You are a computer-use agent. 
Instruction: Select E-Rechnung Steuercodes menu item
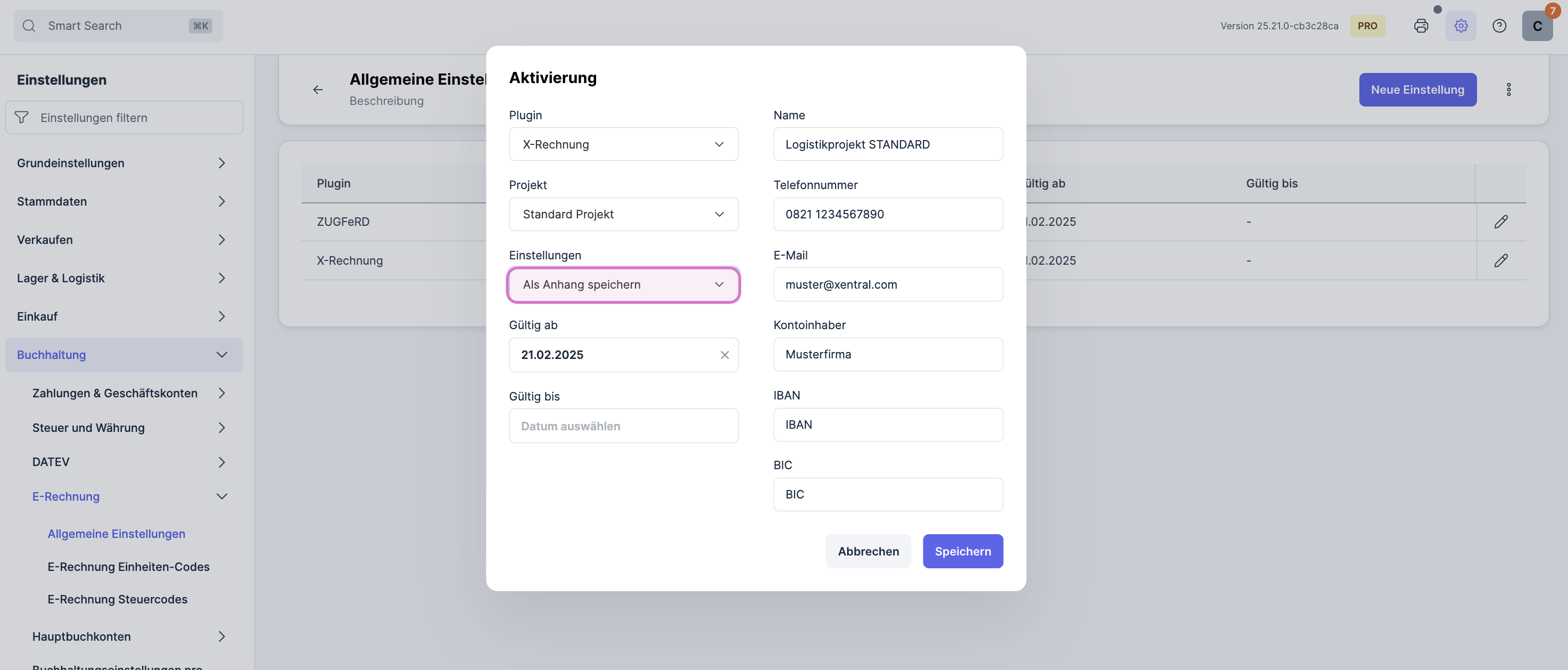click(118, 599)
